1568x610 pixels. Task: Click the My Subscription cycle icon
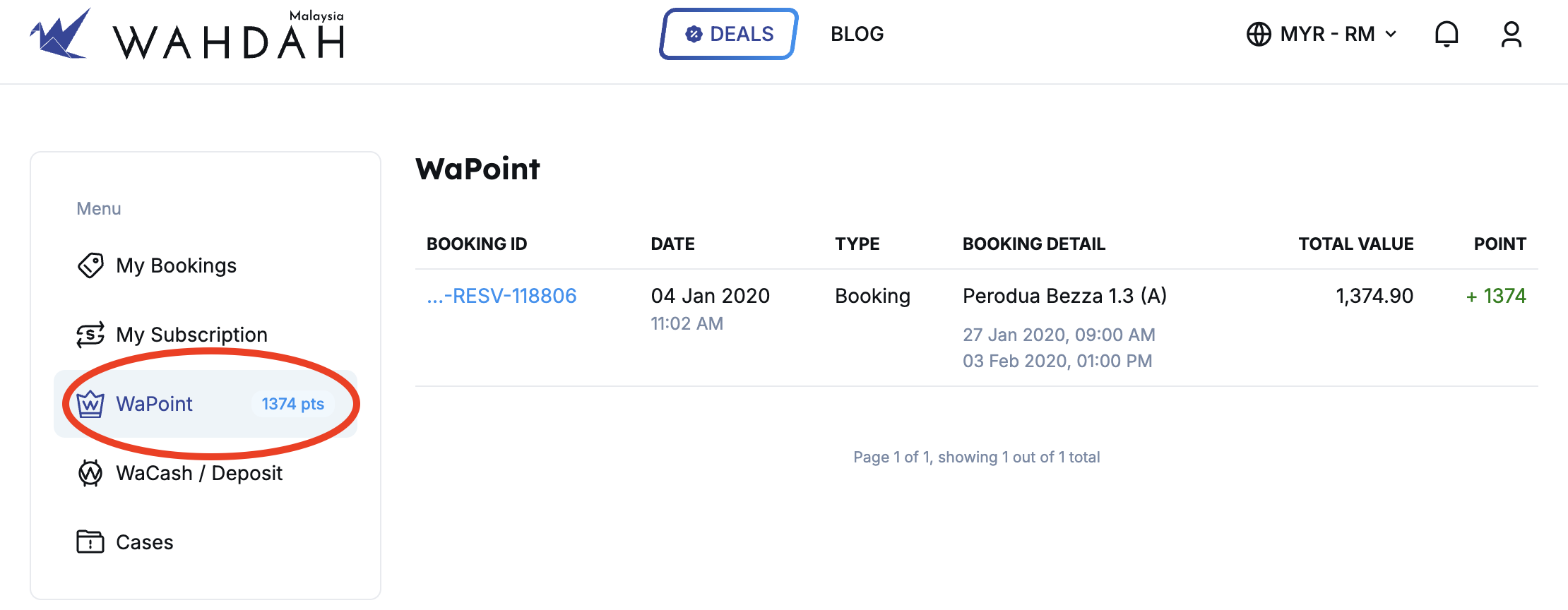pyautogui.click(x=90, y=335)
